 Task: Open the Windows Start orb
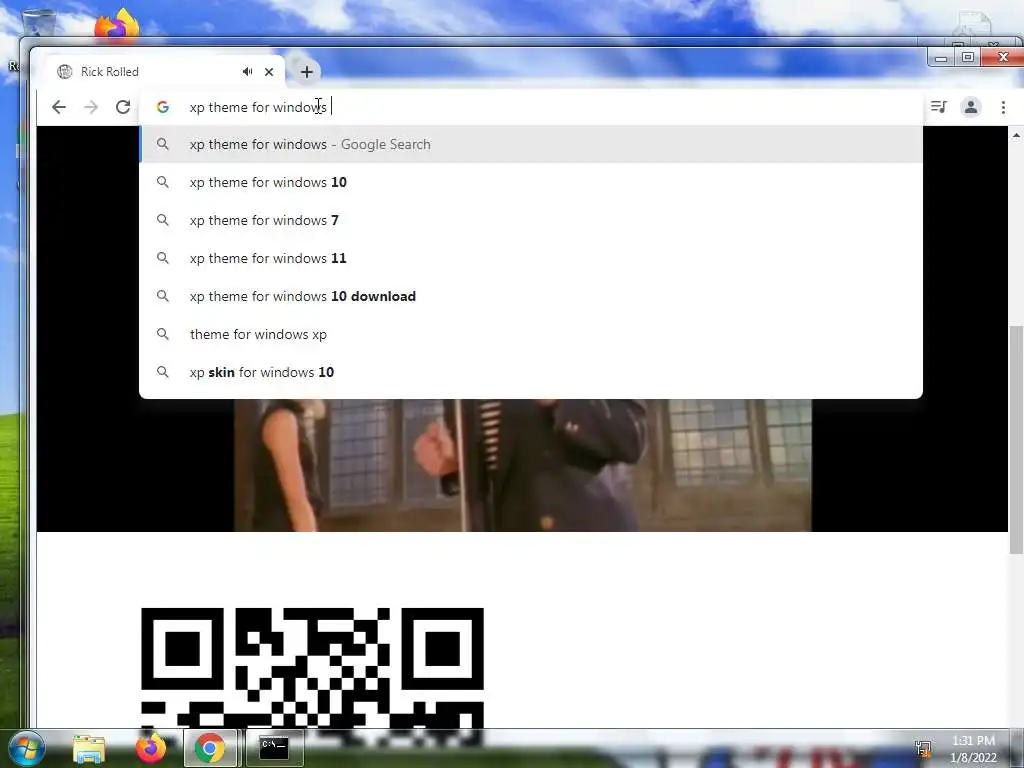point(27,748)
